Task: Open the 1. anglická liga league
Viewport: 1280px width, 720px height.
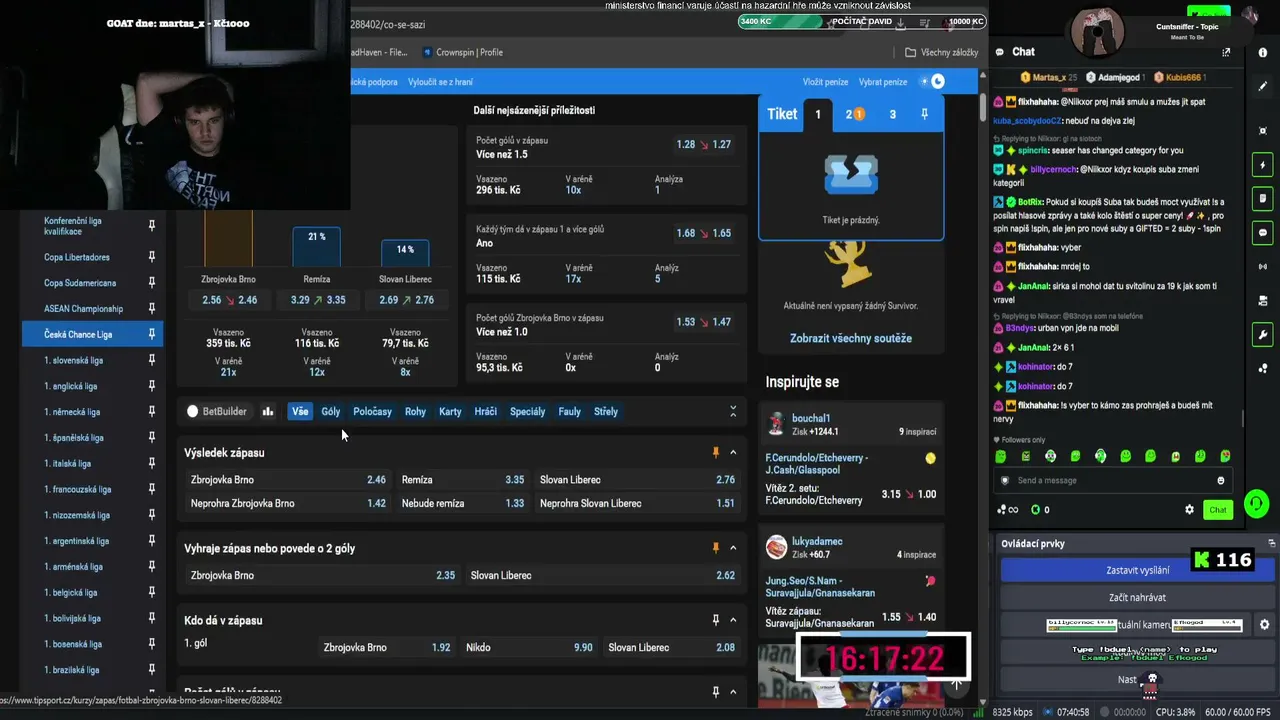Action: click(71, 386)
